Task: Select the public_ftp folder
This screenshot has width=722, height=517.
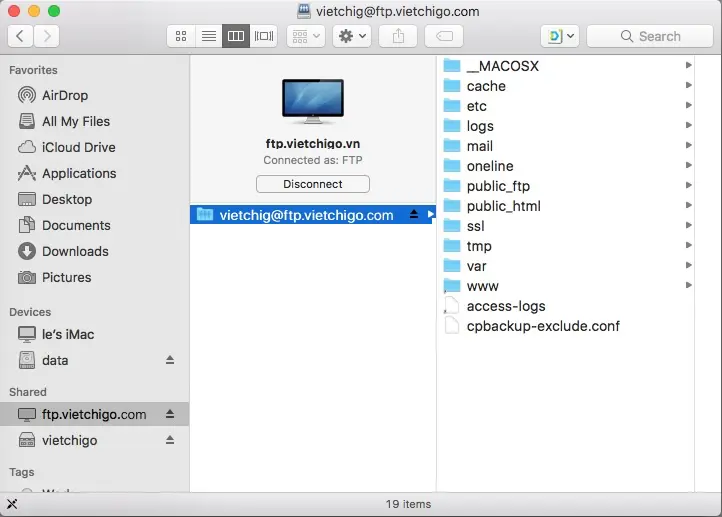Action: click(565, 186)
